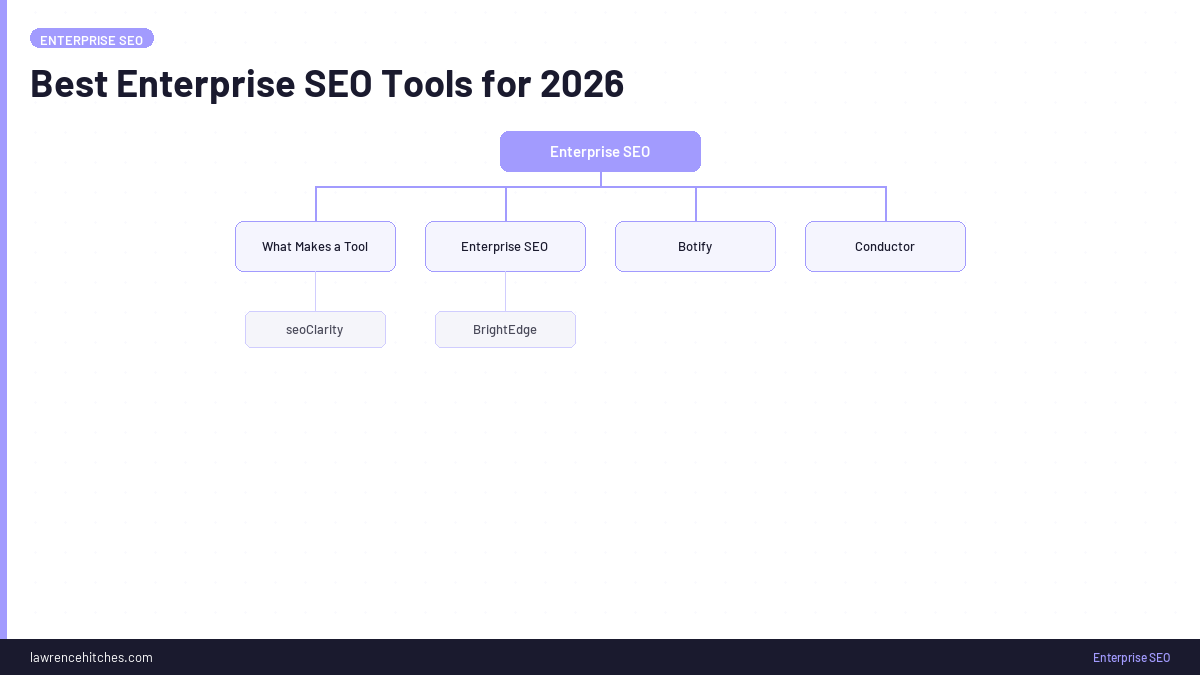The height and width of the screenshot is (675, 1200).
Task: Select the seoClarity child node
Action: [x=315, y=330]
